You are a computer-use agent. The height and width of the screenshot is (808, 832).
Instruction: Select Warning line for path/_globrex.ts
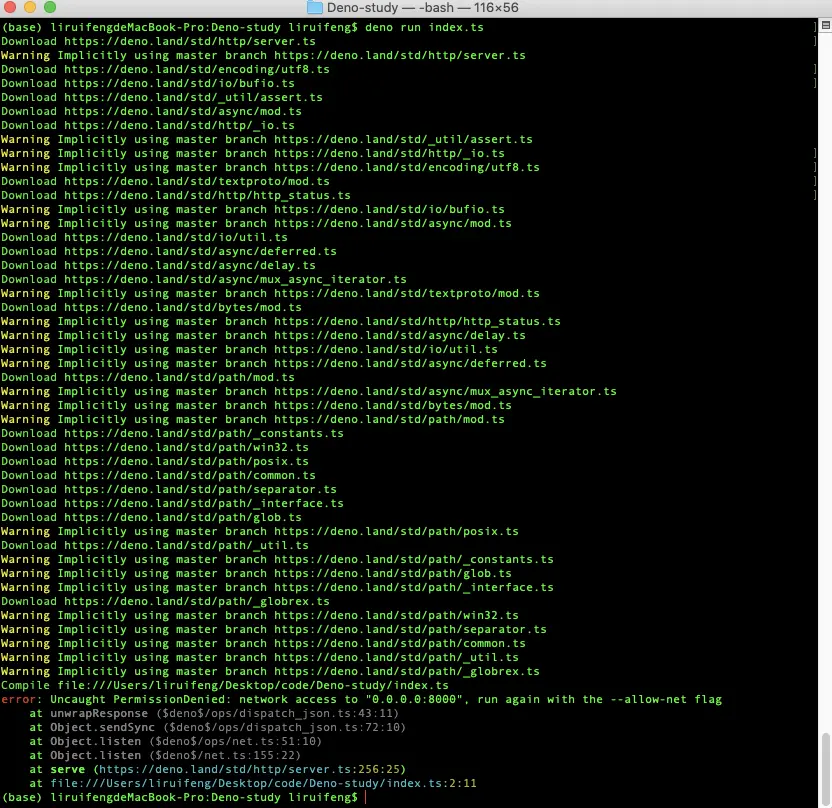pos(270,672)
